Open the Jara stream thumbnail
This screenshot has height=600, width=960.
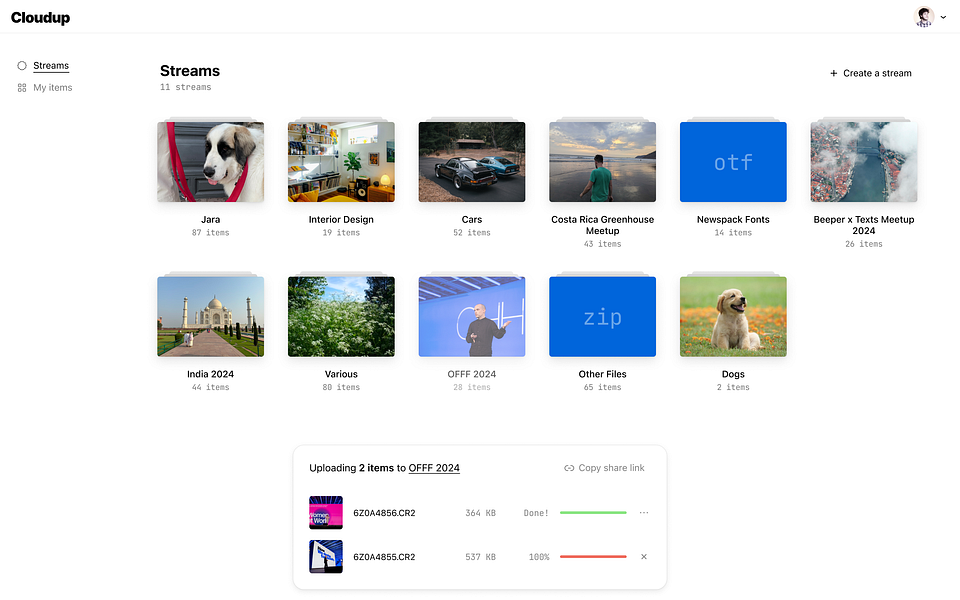[x=211, y=162]
